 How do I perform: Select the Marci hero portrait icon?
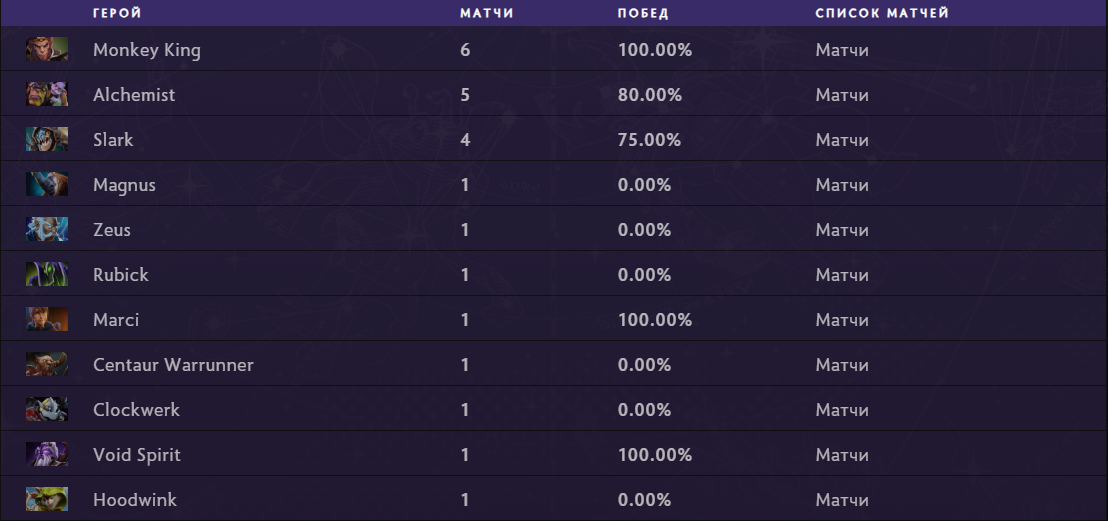(x=47, y=320)
